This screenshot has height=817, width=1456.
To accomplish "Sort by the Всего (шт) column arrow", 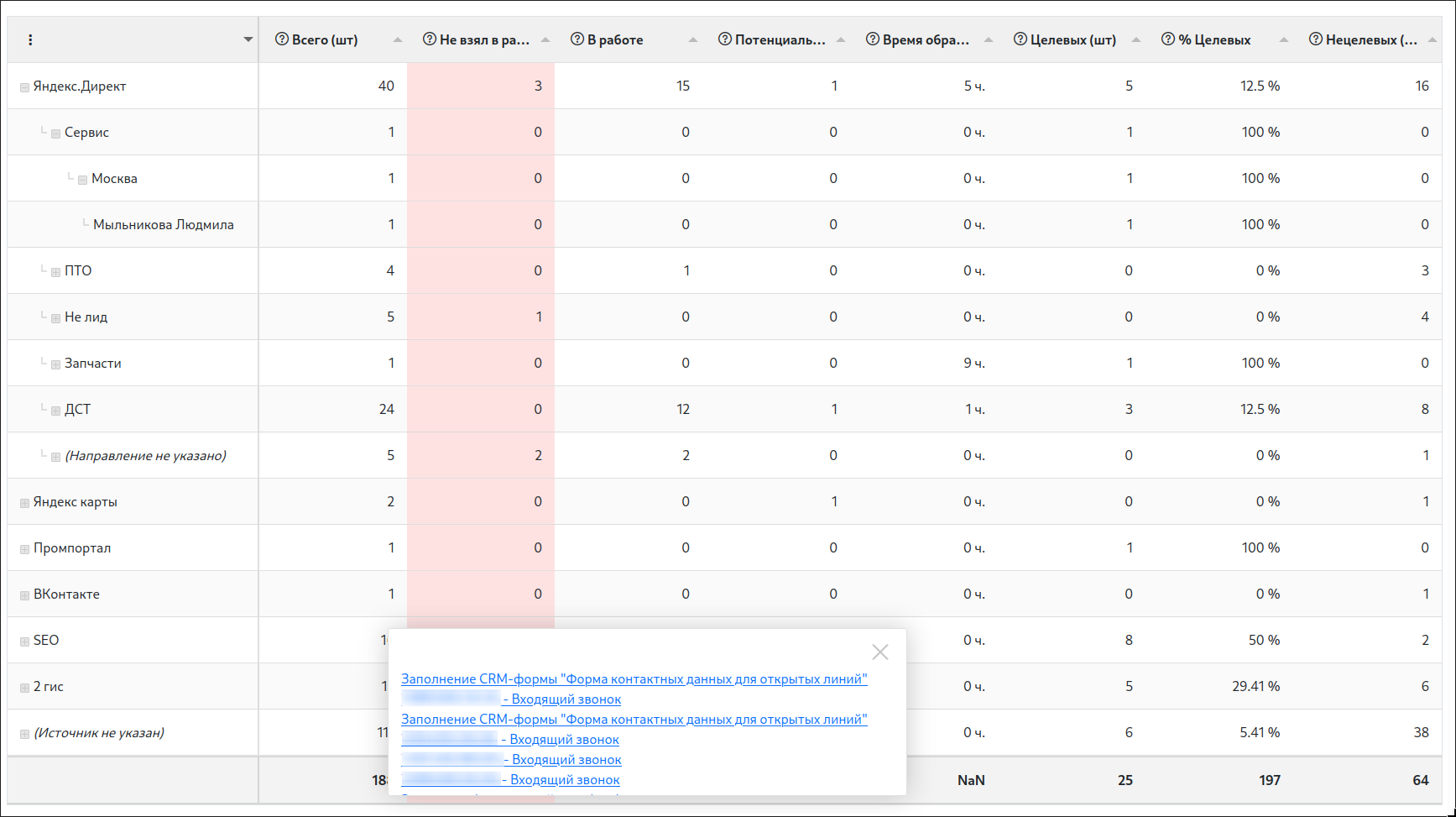I will pyautogui.click(x=398, y=40).
